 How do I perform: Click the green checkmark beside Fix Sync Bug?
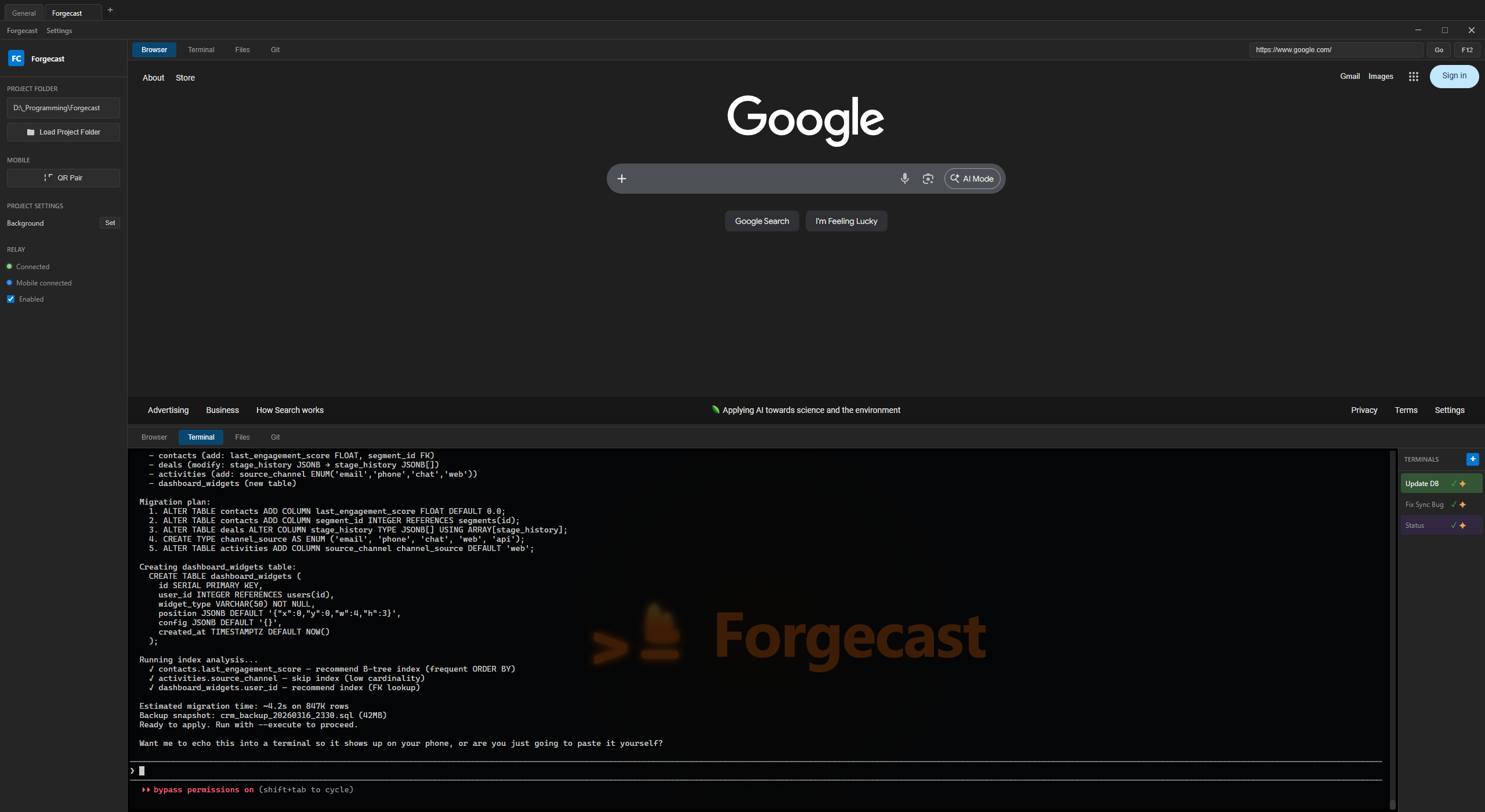click(x=1453, y=505)
